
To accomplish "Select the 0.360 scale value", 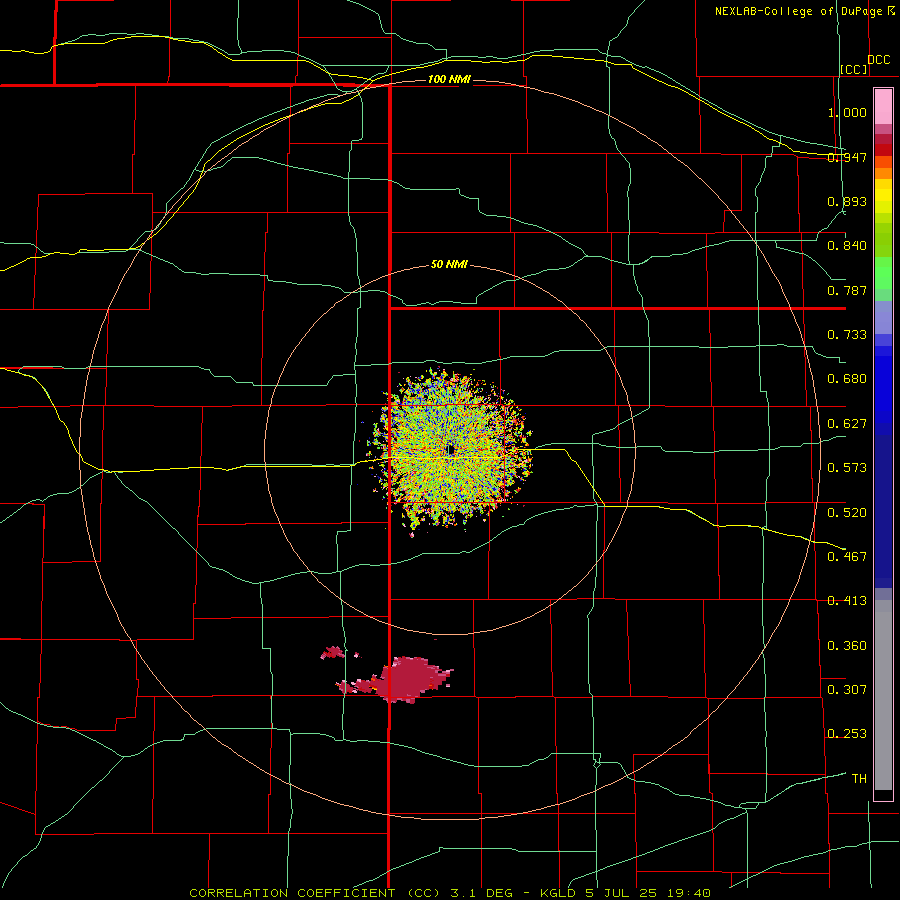I will 847,646.
